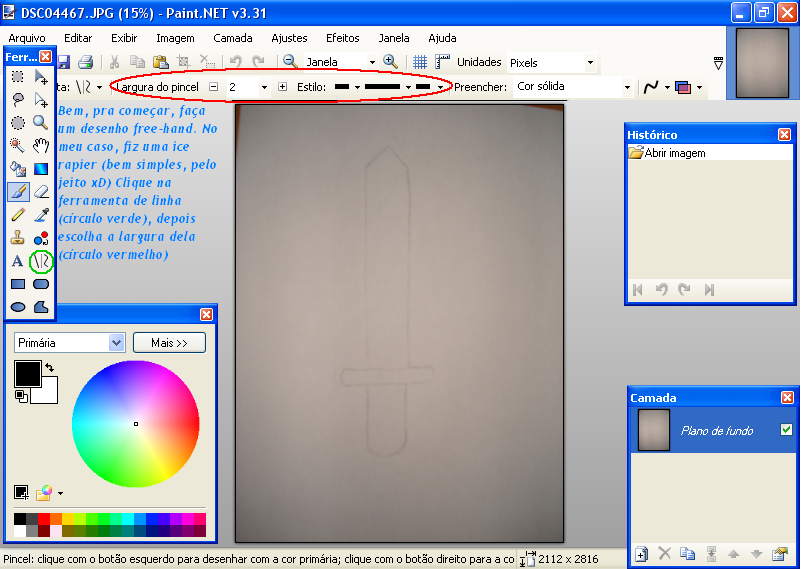Image resolution: width=801 pixels, height=569 pixels.
Task: Select the Paintbrush tool
Action: [18, 192]
